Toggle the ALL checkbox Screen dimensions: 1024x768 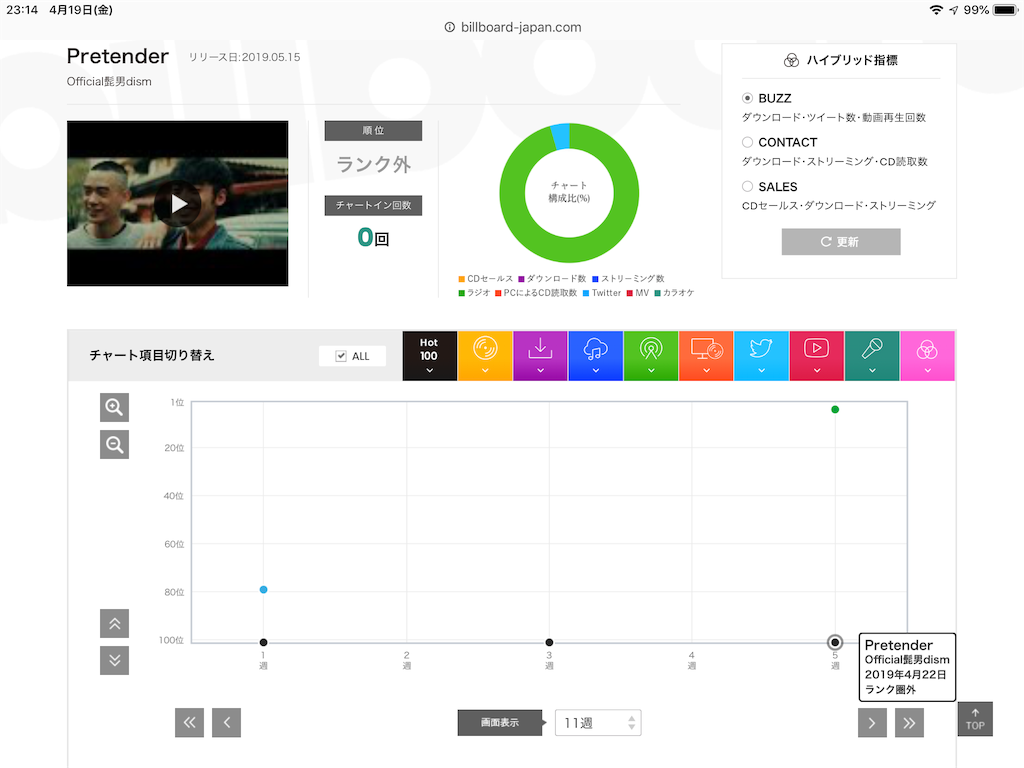341,356
